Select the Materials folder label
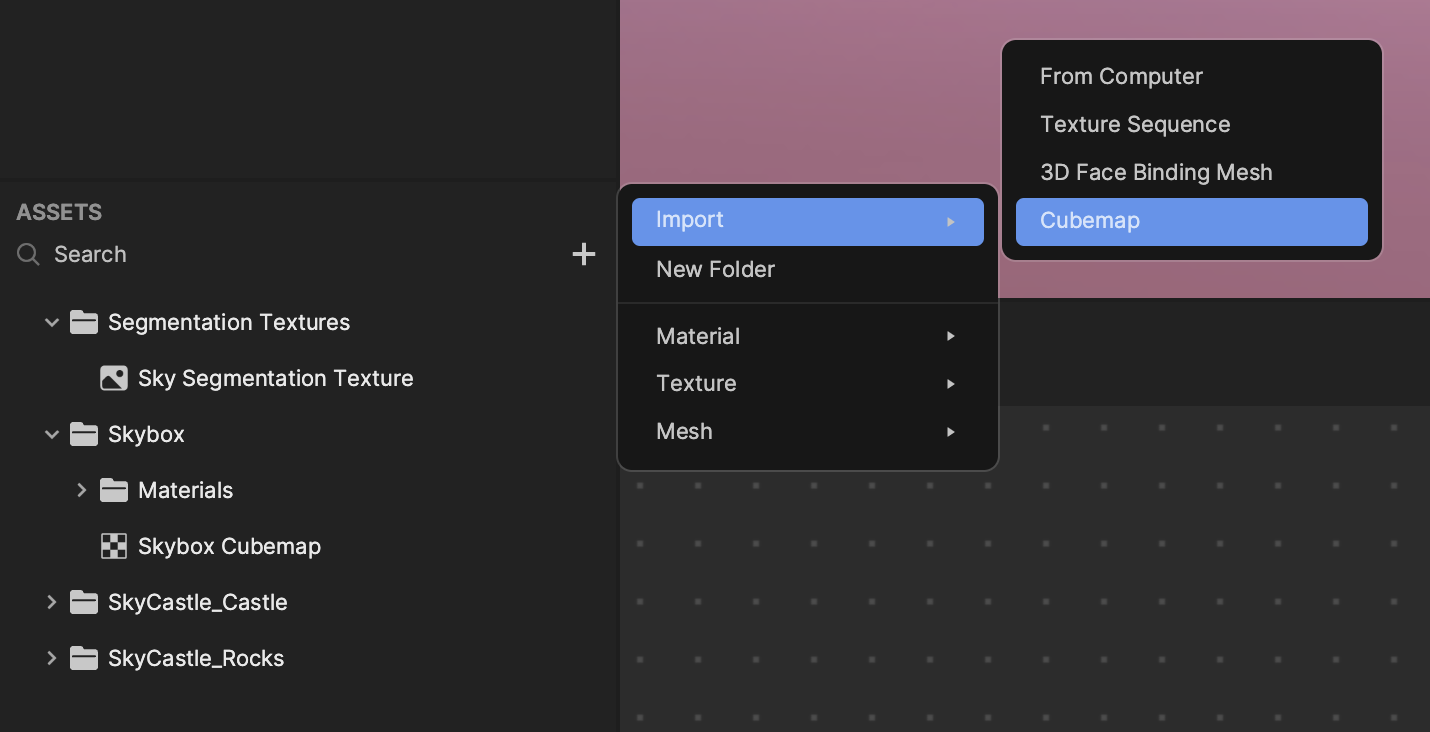 [186, 490]
